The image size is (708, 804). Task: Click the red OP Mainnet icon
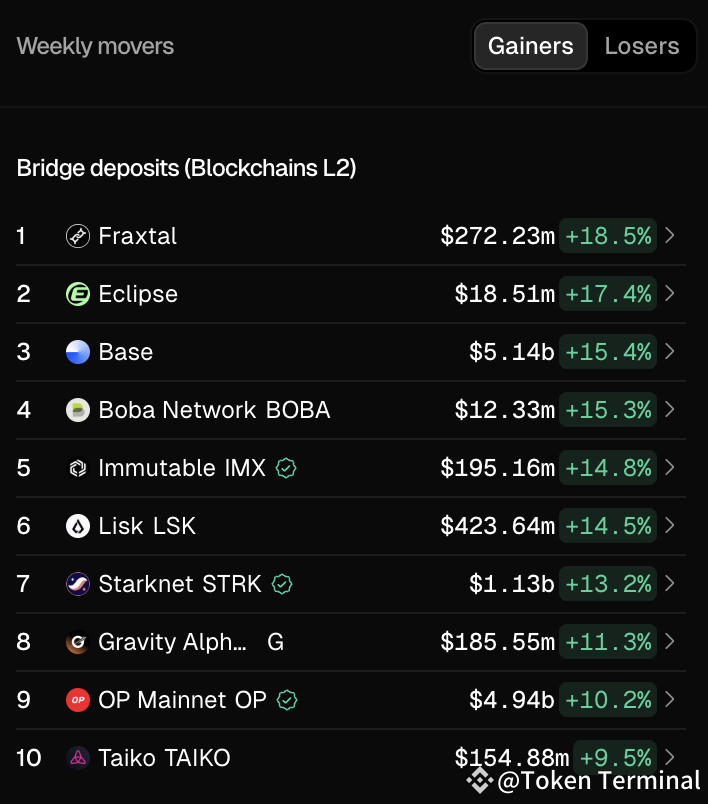click(78, 700)
